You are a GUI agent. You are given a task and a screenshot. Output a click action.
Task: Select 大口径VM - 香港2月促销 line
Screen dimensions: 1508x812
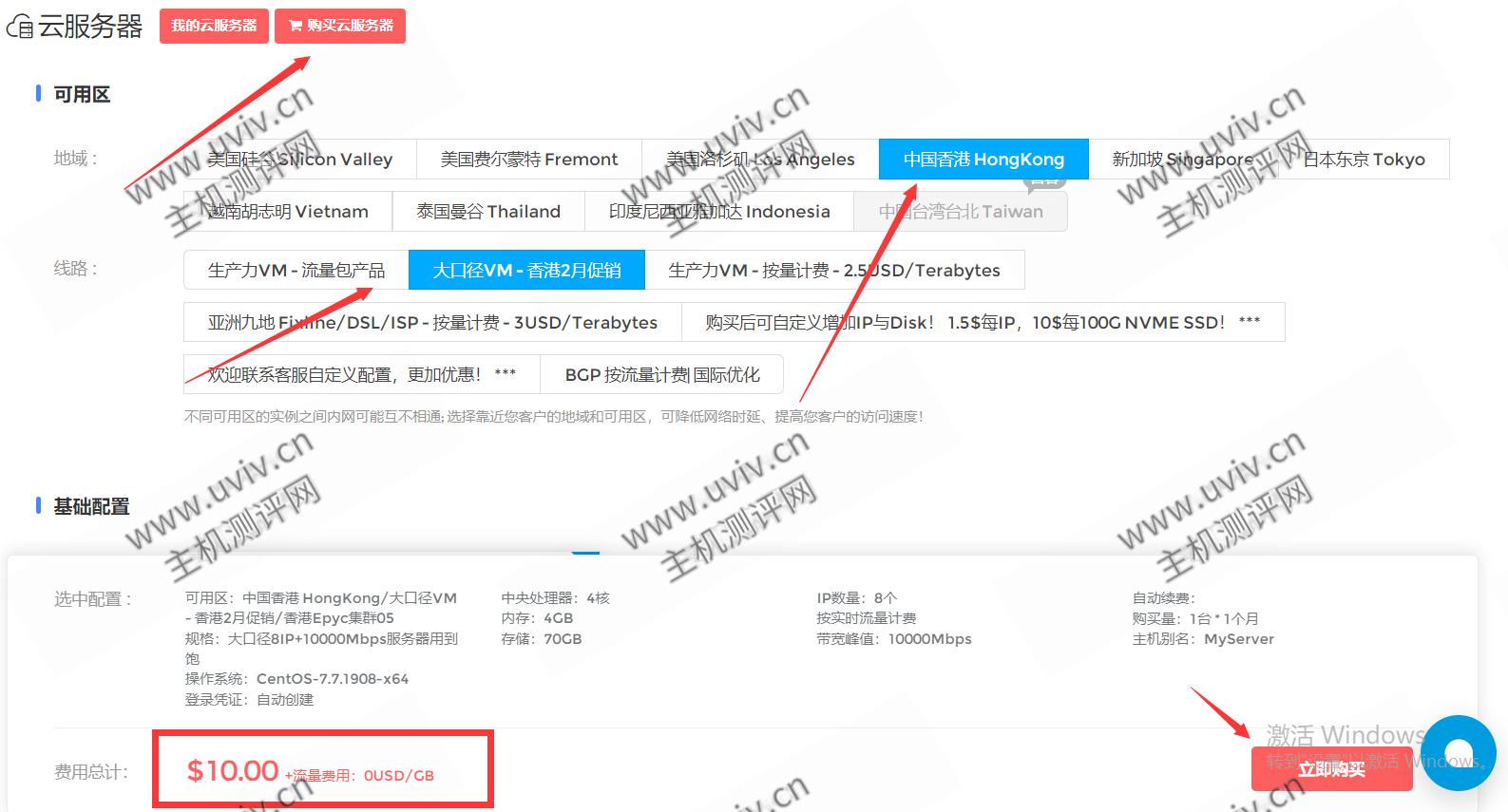[526, 271]
